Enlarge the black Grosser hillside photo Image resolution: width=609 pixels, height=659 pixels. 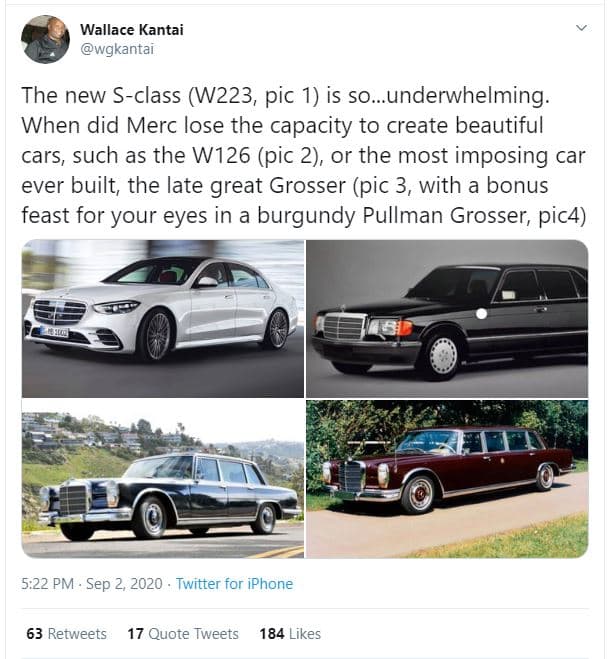click(x=163, y=479)
